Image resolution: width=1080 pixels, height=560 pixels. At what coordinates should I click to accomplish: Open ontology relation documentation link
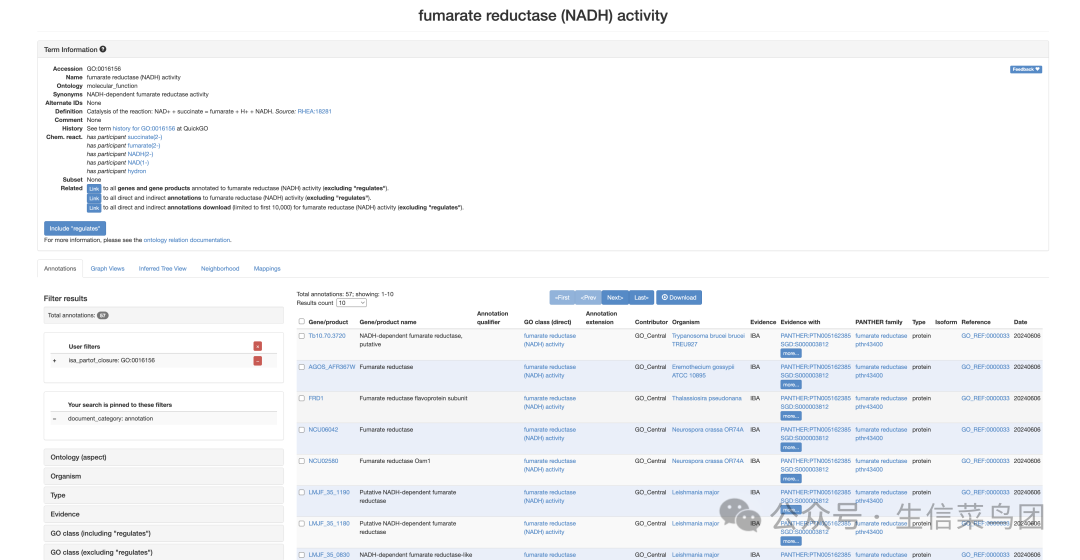[x=187, y=240]
